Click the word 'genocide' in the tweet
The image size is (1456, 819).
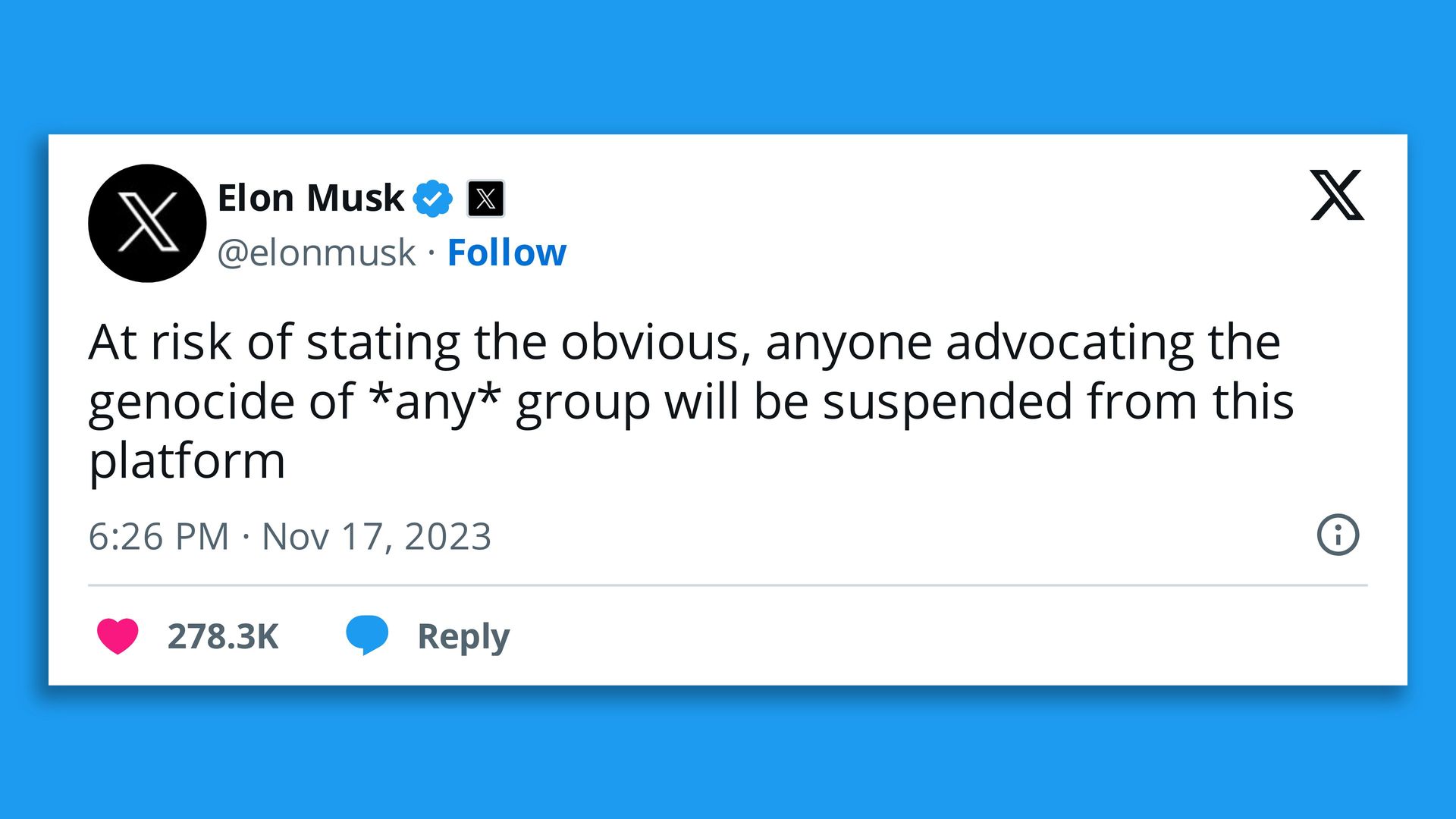click(191, 402)
